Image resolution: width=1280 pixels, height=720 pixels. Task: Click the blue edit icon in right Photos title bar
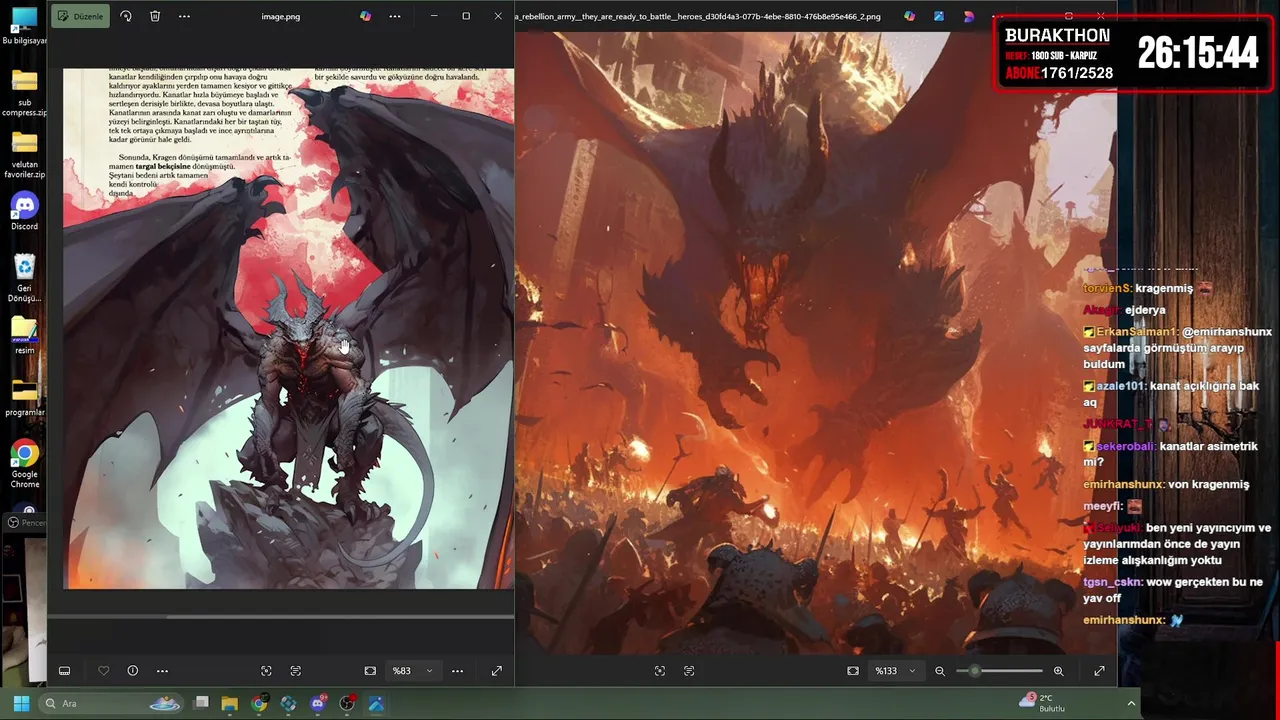pos(939,16)
